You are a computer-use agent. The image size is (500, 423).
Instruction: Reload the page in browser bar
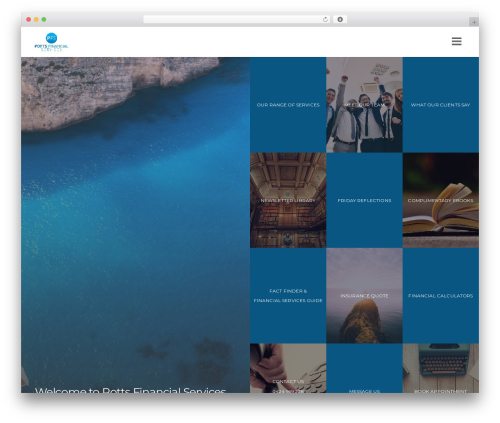(325, 19)
